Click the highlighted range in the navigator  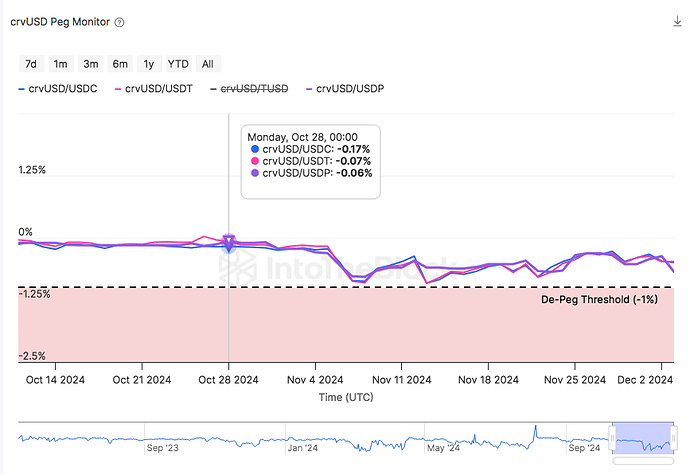(643, 438)
